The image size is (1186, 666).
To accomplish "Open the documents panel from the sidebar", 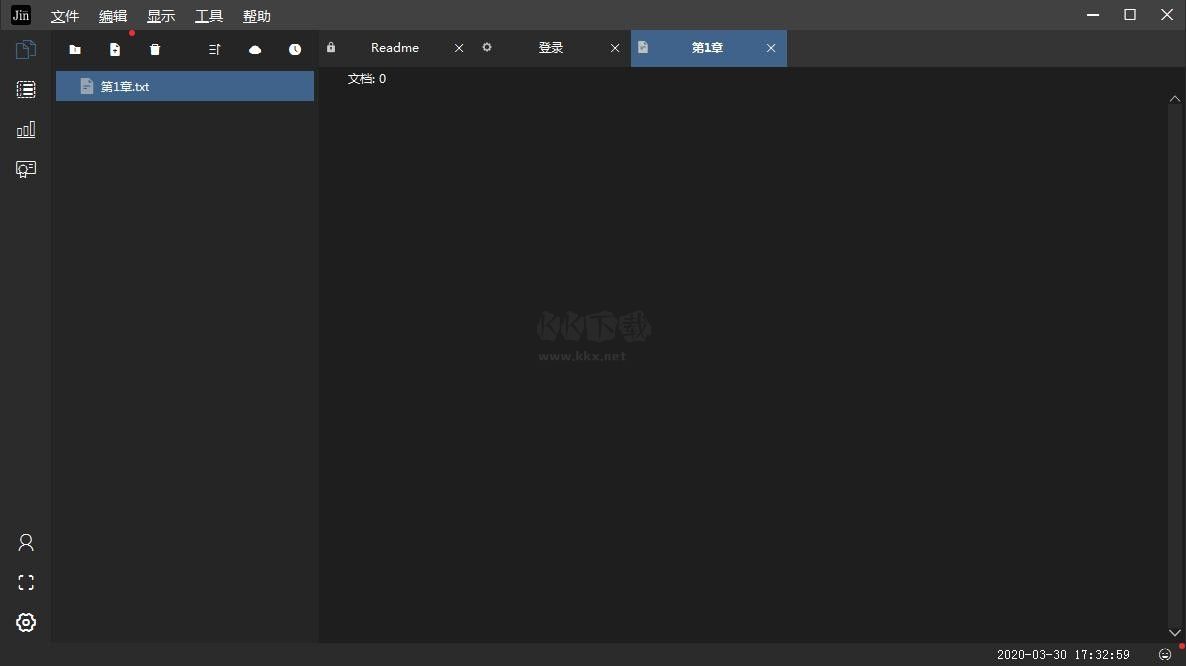I will pos(25,49).
